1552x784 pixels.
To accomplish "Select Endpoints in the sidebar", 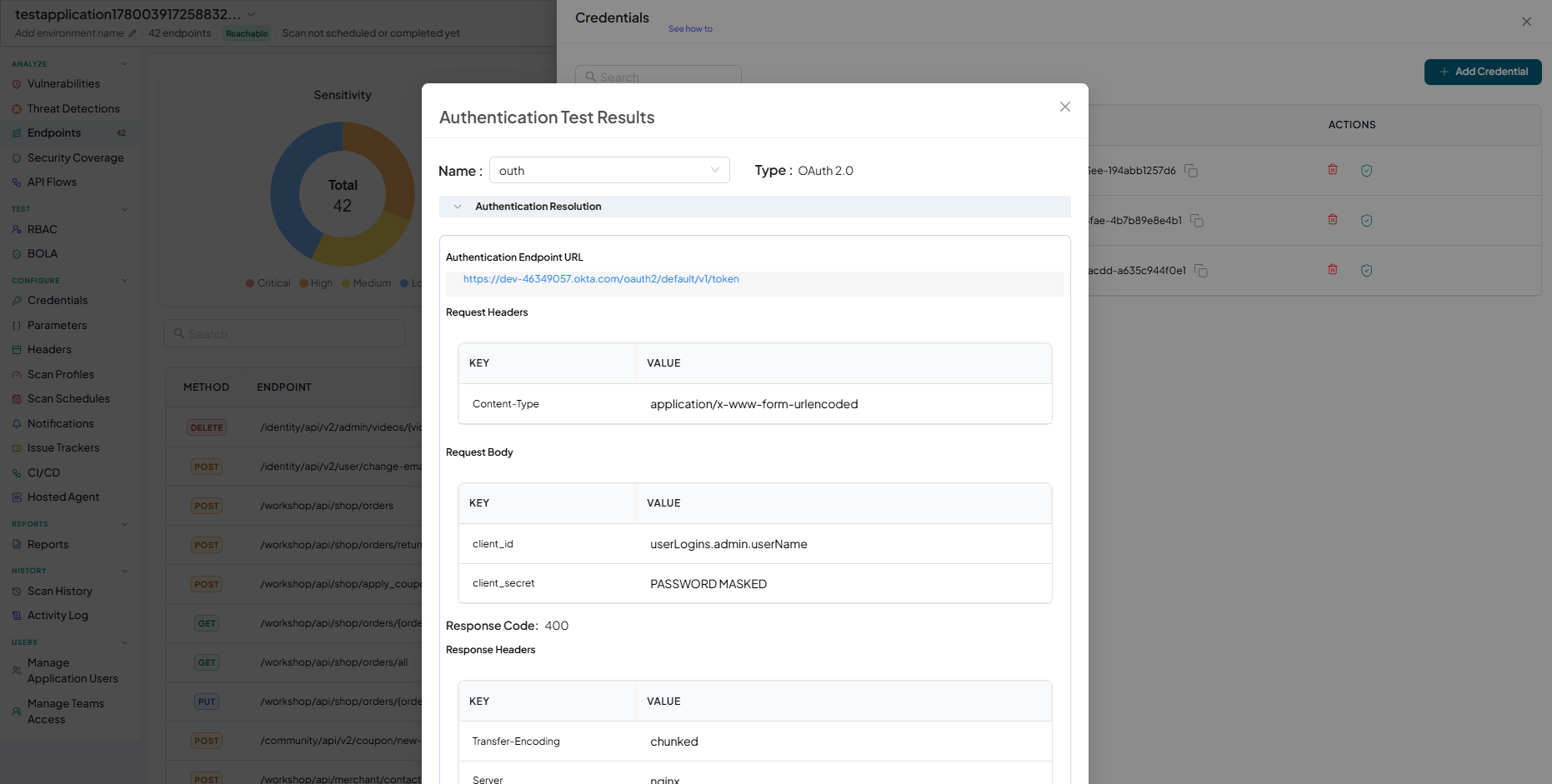I will (70, 133).
